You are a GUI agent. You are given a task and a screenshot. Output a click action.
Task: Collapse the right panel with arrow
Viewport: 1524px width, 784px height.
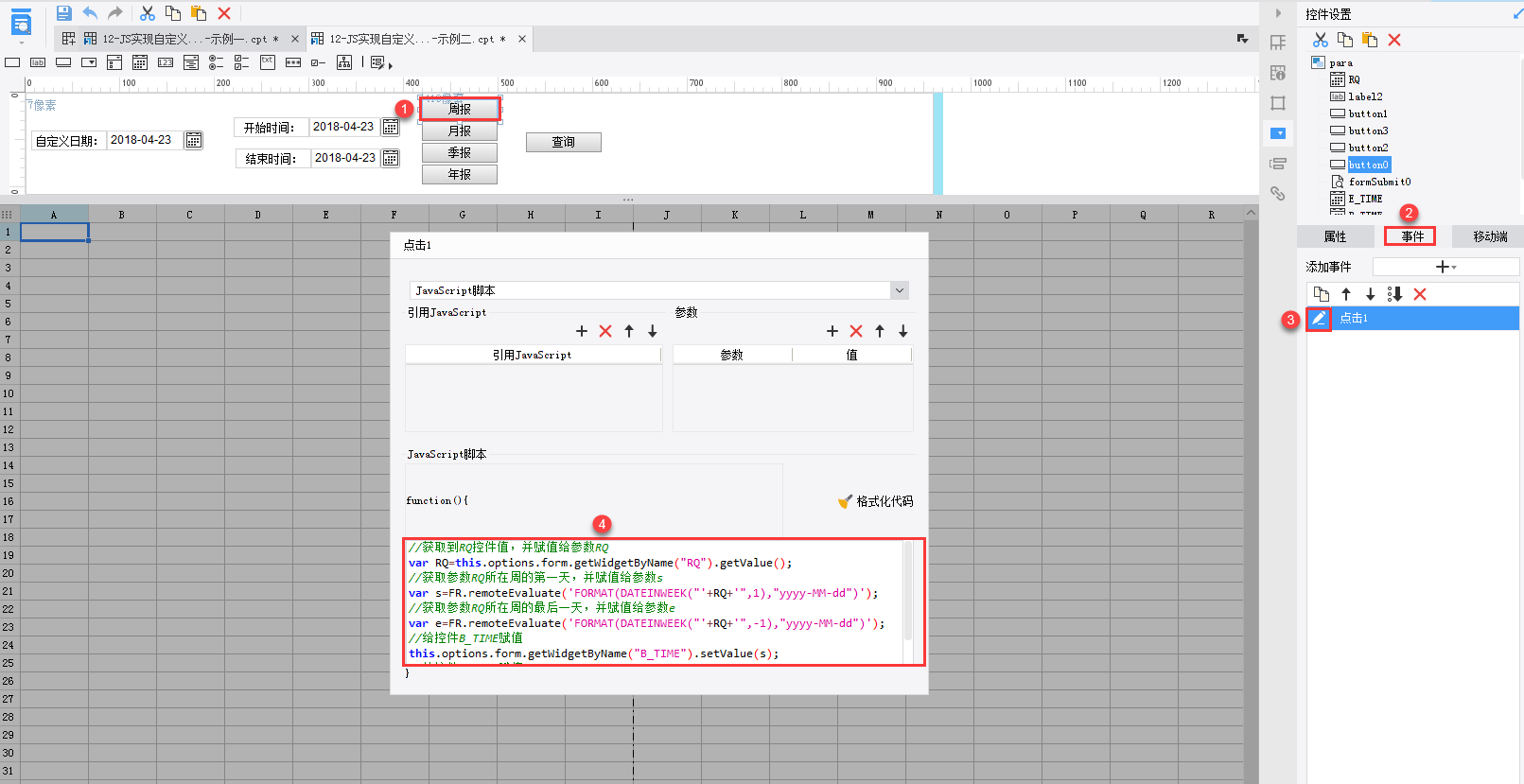(1278, 13)
